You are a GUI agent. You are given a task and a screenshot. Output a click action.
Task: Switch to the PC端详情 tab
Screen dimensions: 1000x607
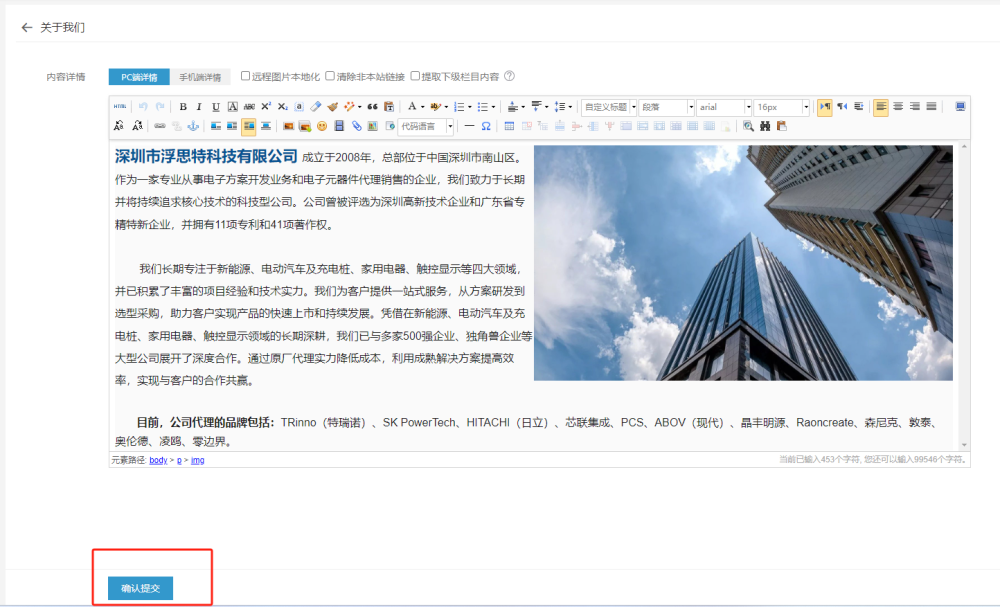(139, 77)
